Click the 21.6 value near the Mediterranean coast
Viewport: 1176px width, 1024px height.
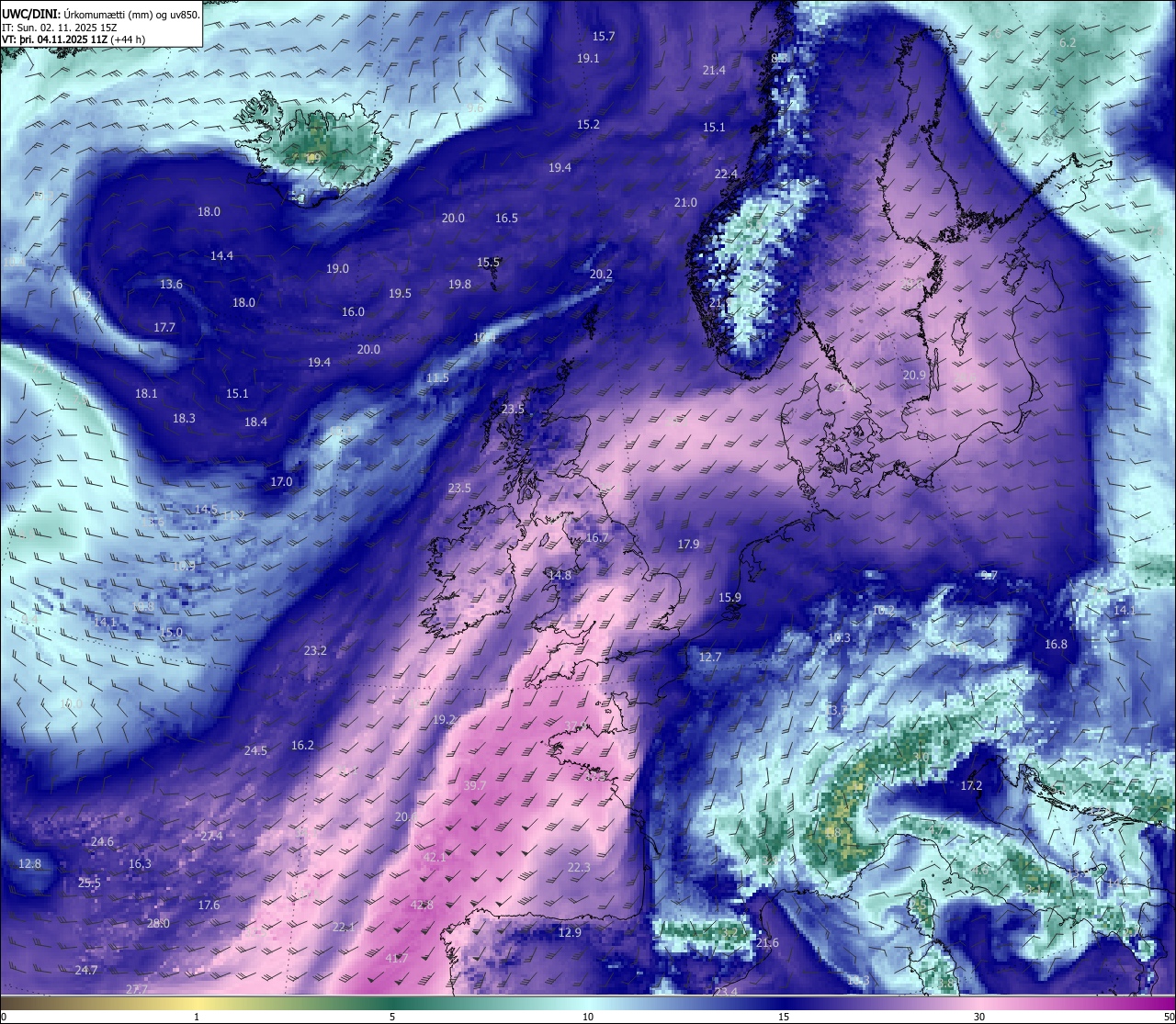(x=767, y=942)
